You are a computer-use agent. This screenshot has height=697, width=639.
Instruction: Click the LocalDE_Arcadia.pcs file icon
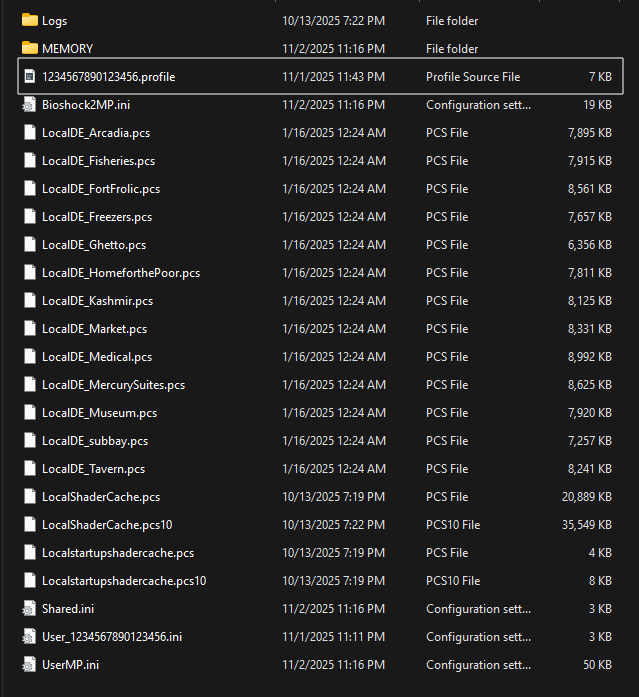click(x=29, y=132)
